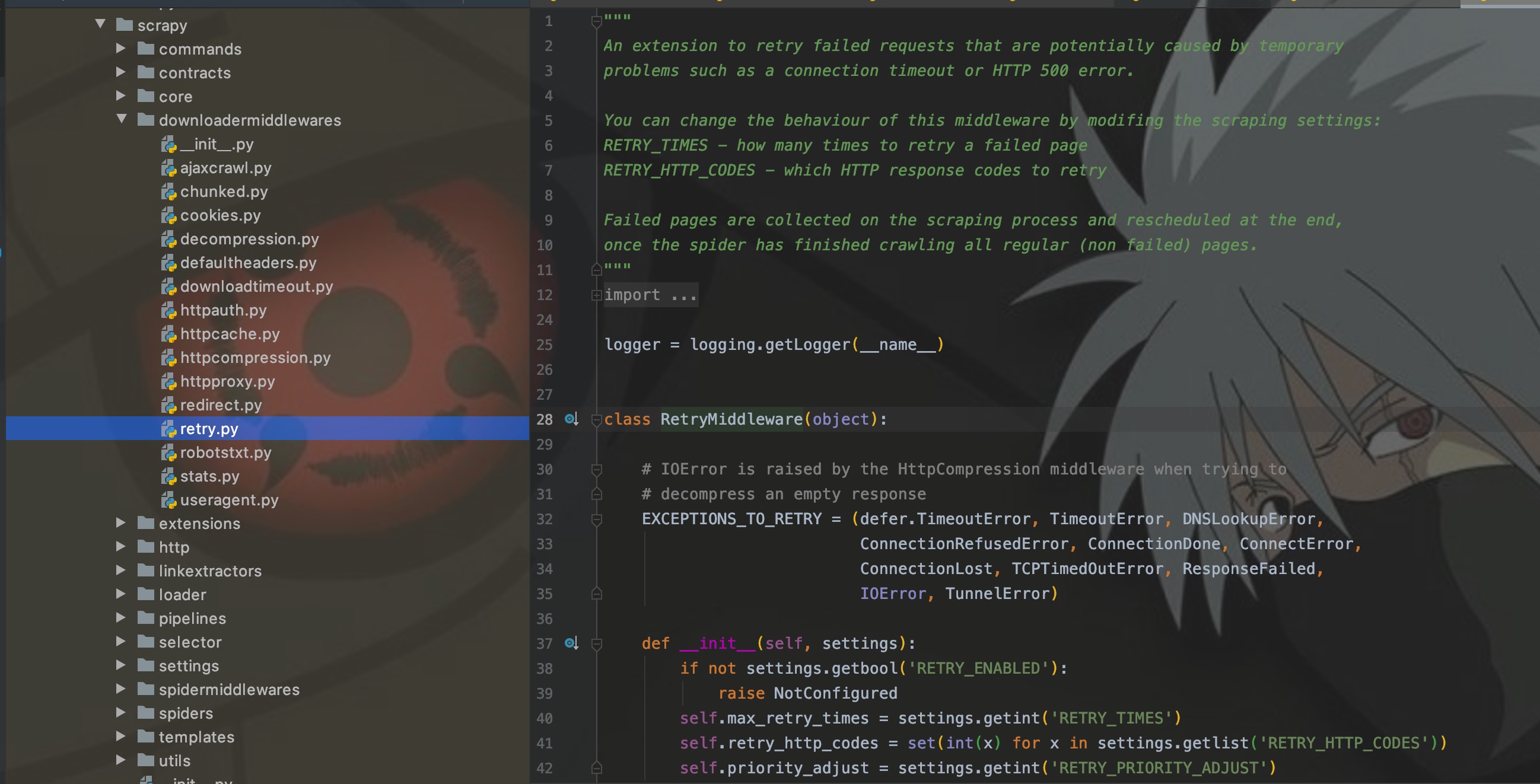
Task: Expand the folded import block on line 12
Action: (596, 295)
